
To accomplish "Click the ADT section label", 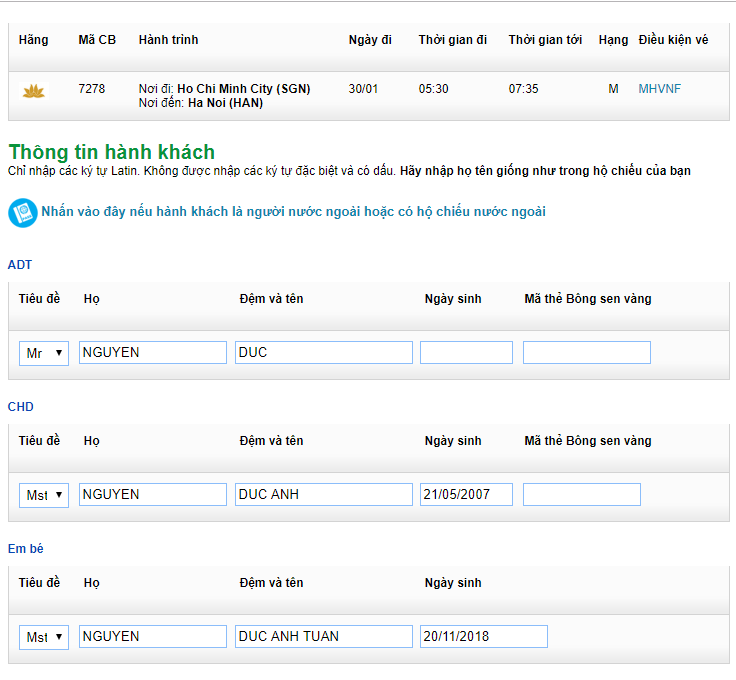I will 20,265.
